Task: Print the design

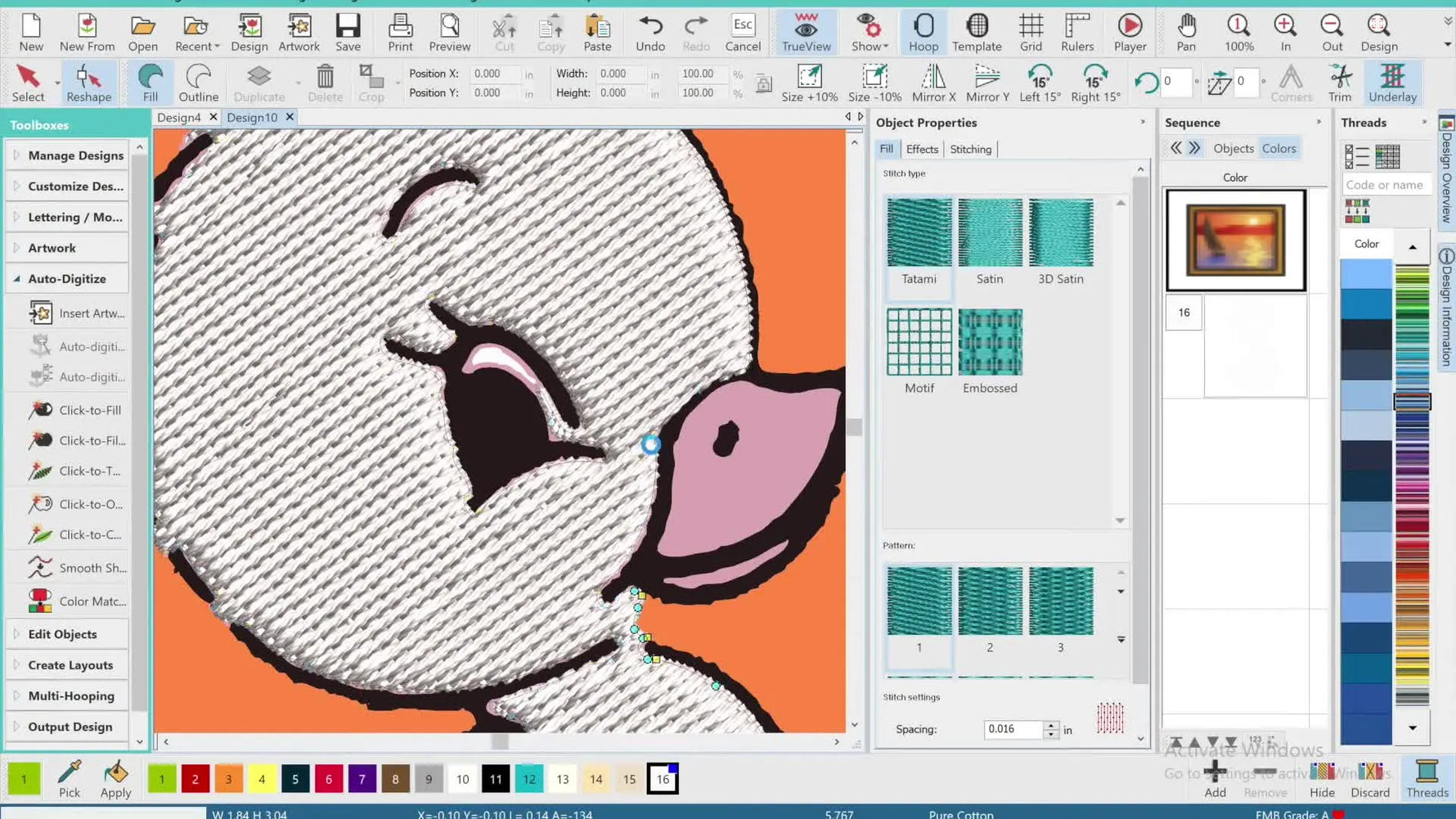Action: (x=400, y=33)
